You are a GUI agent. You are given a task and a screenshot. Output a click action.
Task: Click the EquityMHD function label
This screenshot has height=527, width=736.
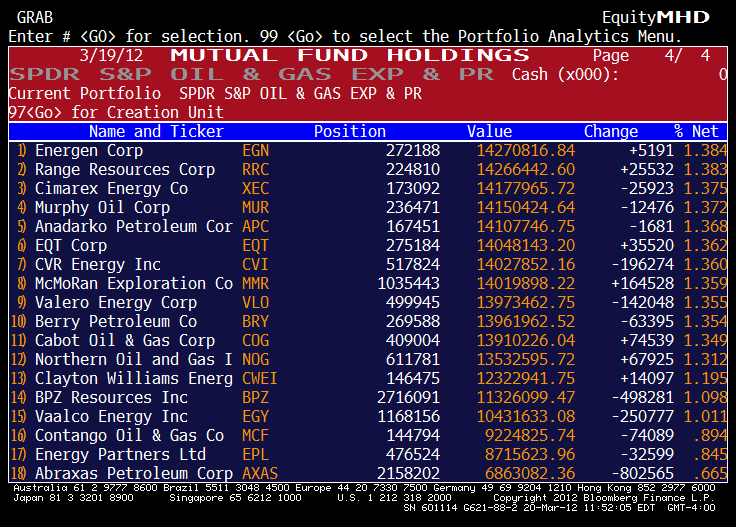tap(656, 18)
